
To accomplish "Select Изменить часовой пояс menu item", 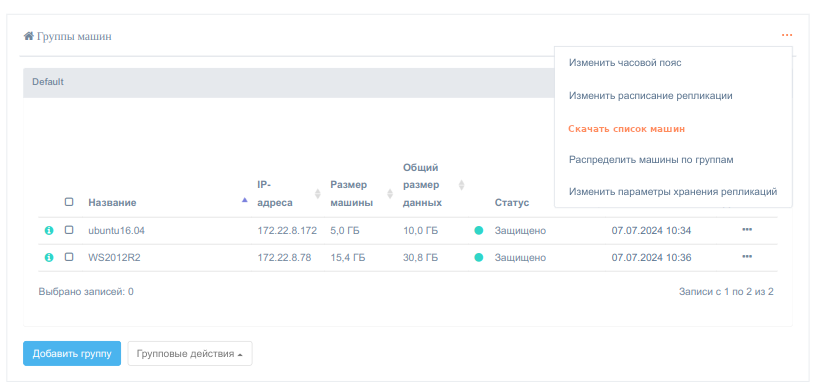I will click(625, 63).
